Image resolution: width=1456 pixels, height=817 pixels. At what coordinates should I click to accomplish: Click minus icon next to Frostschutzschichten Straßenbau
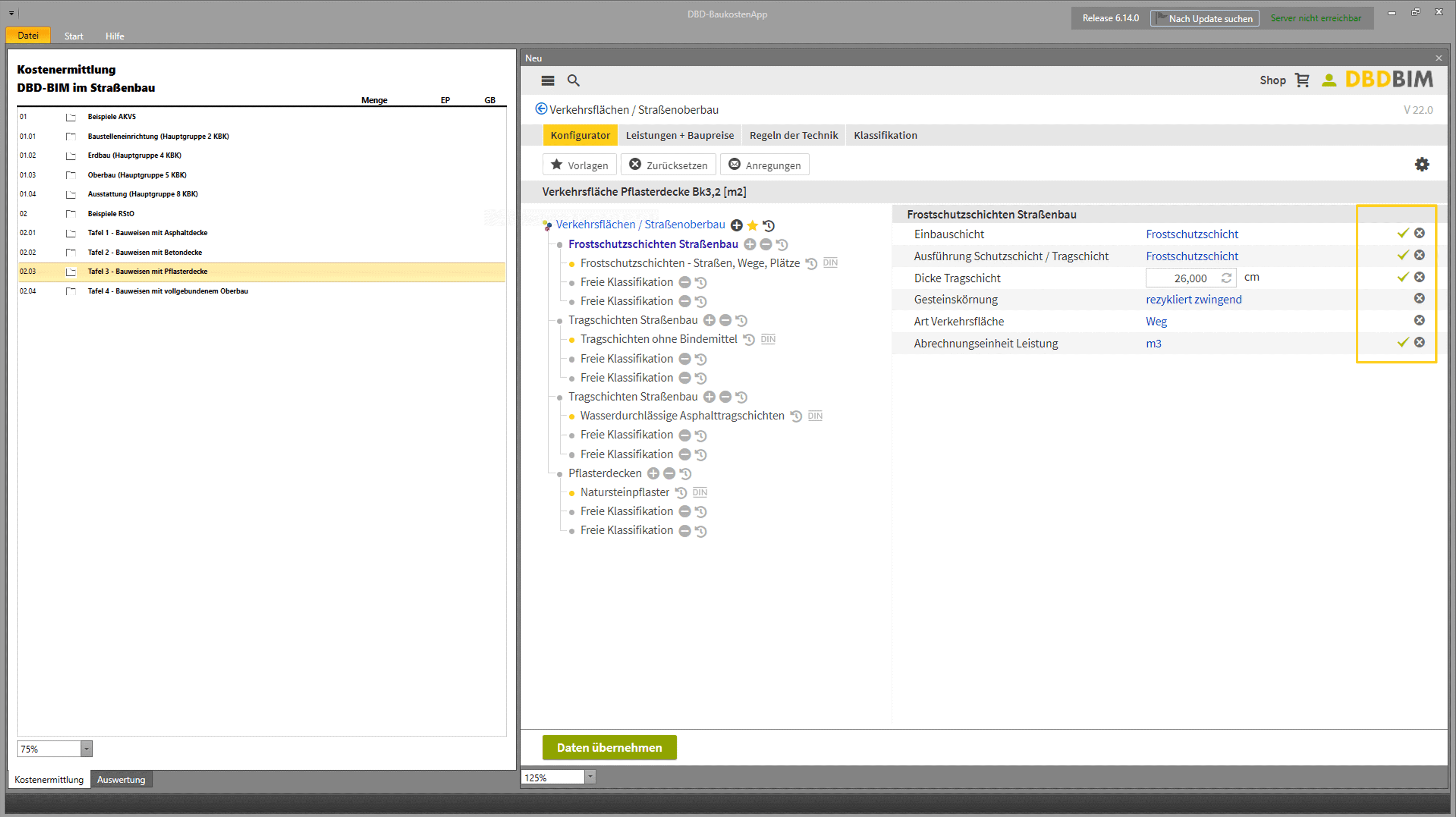[766, 244]
